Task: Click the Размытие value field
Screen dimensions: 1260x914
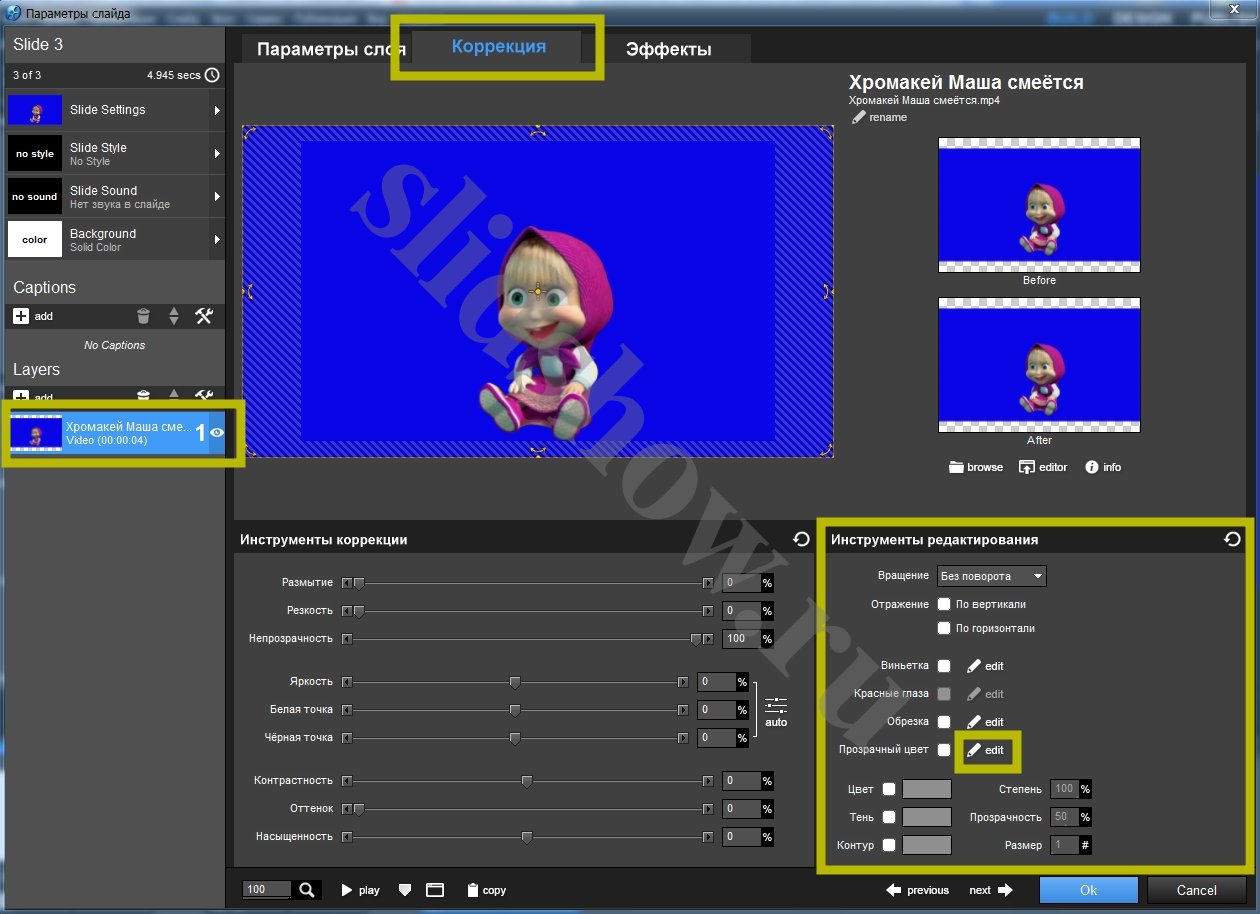Action: (742, 583)
